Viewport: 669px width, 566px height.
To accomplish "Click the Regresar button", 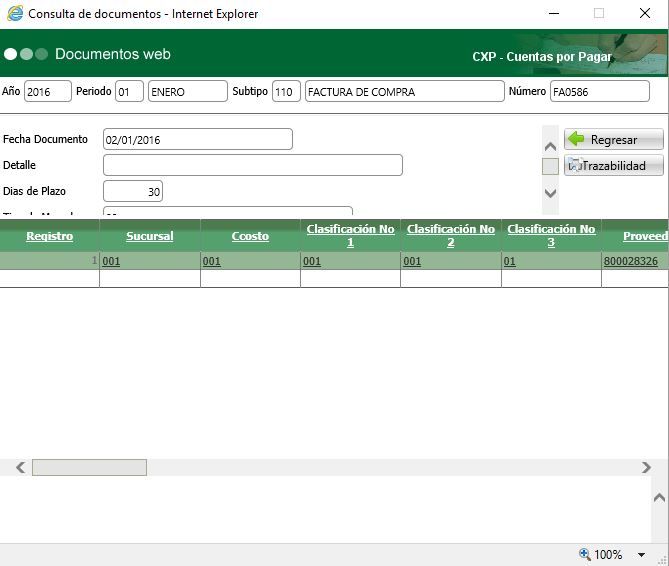I will (614, 139).
